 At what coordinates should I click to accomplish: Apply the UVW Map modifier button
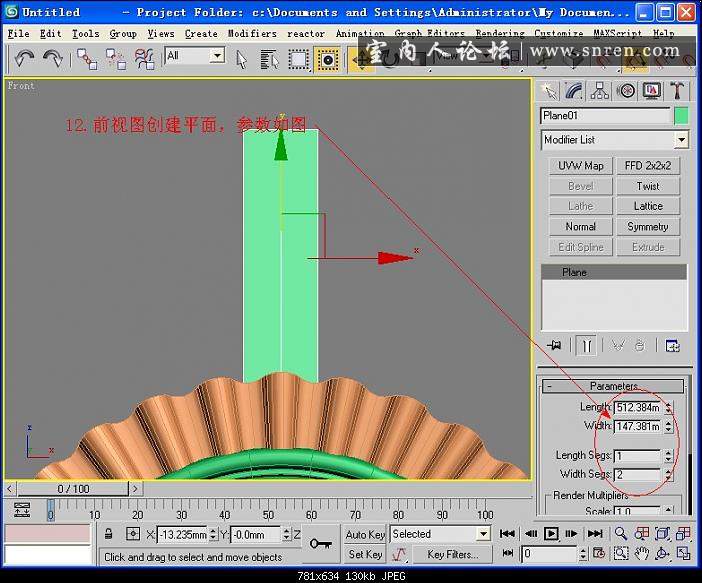[581, 166]
